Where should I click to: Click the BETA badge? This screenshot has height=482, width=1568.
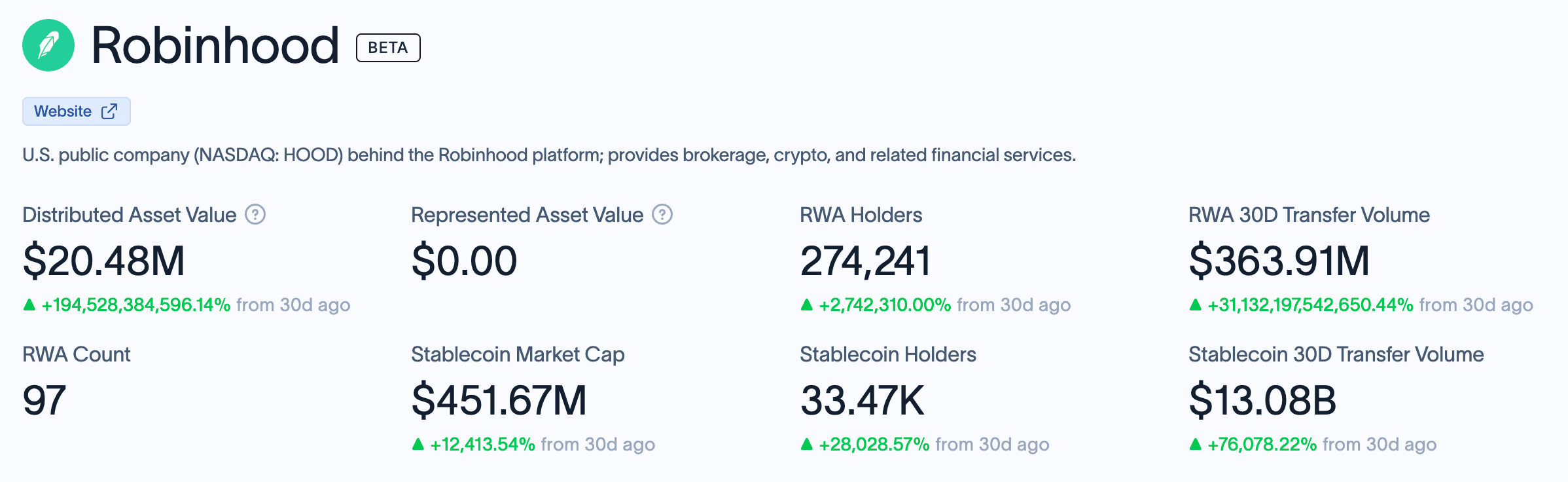coord(388,48)
